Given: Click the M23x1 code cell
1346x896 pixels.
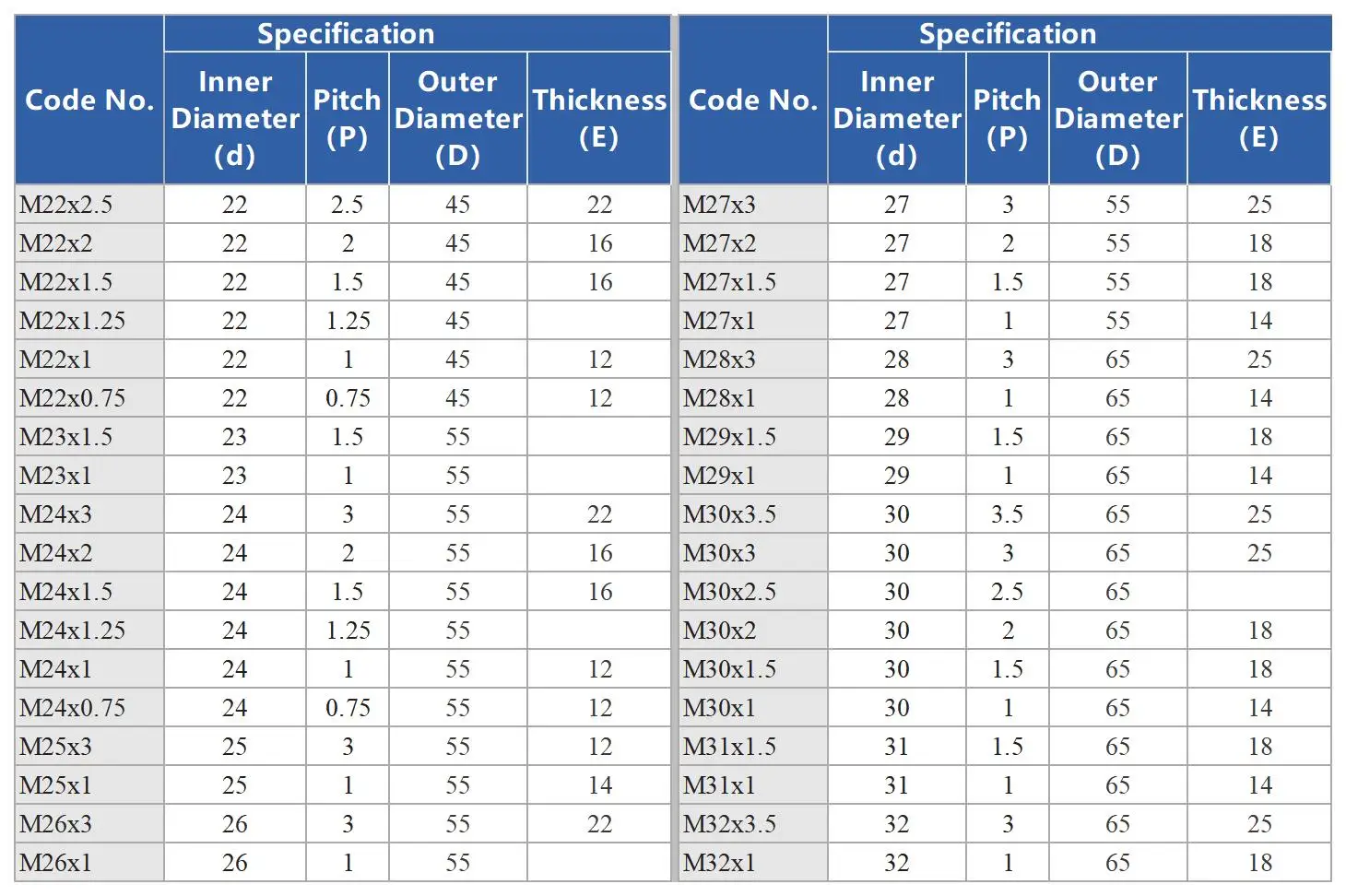Looking at the screenshot, I should (89, 476).
